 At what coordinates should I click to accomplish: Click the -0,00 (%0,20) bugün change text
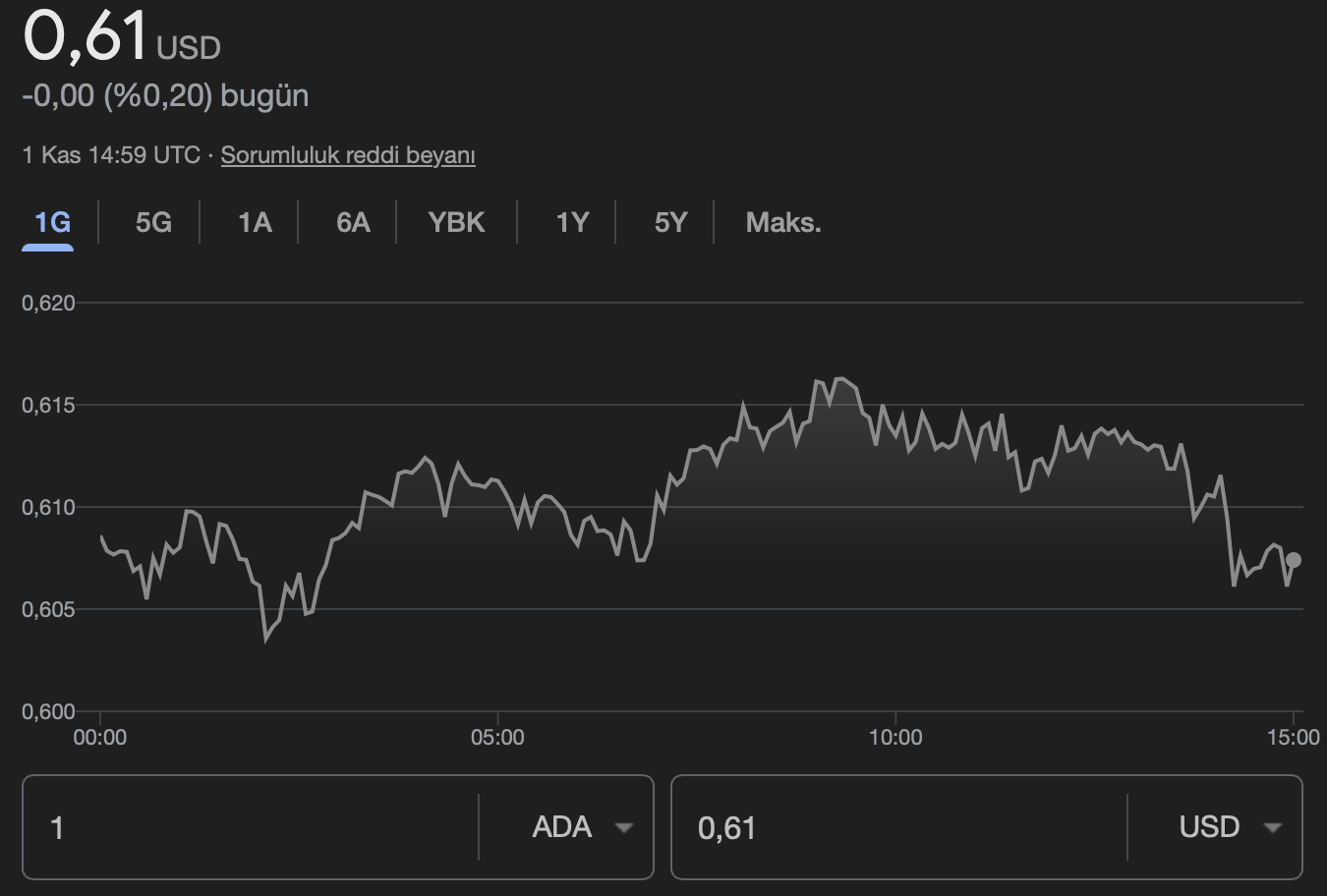[165, 95]
